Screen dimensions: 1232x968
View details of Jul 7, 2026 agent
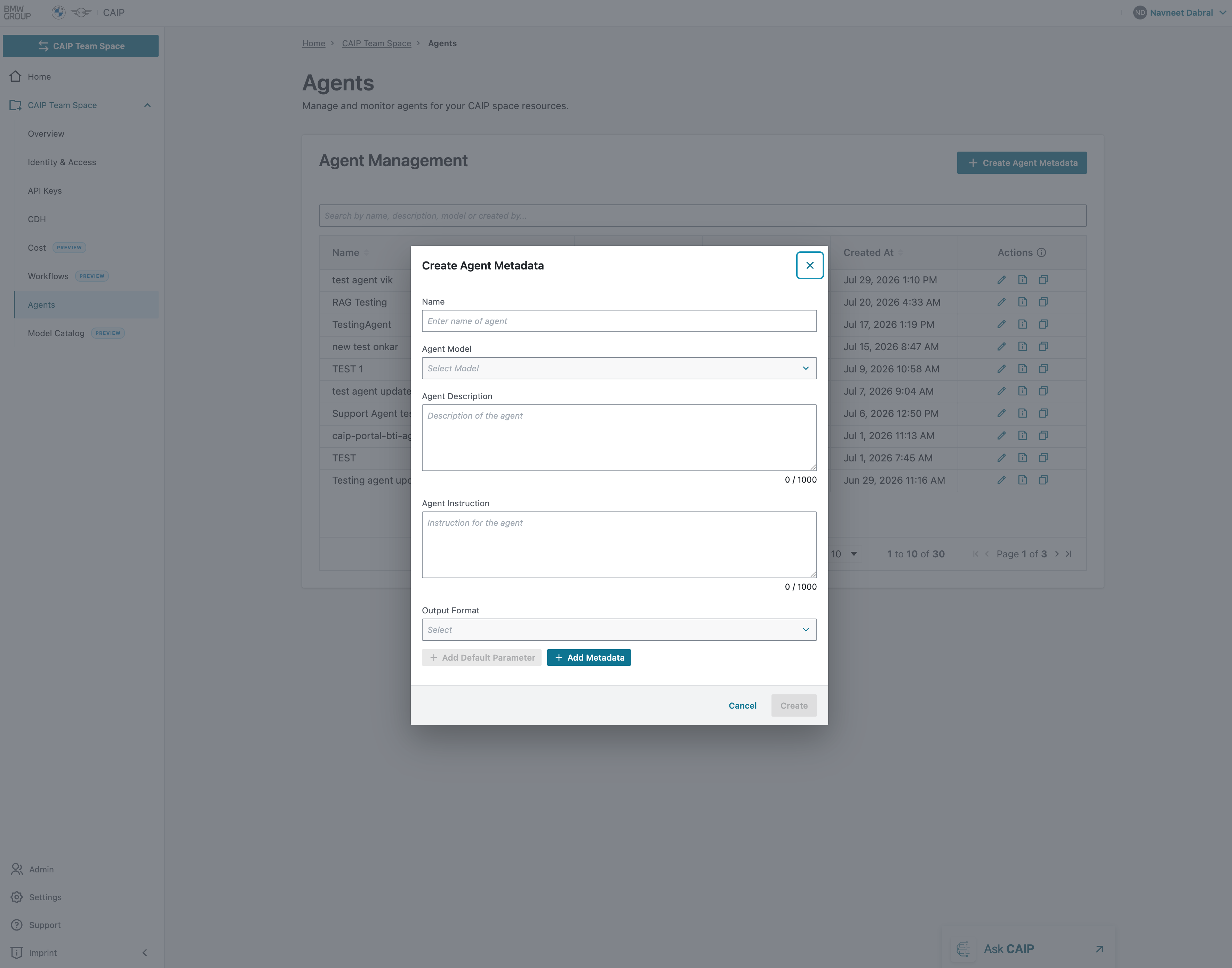tap(1022, 391)
